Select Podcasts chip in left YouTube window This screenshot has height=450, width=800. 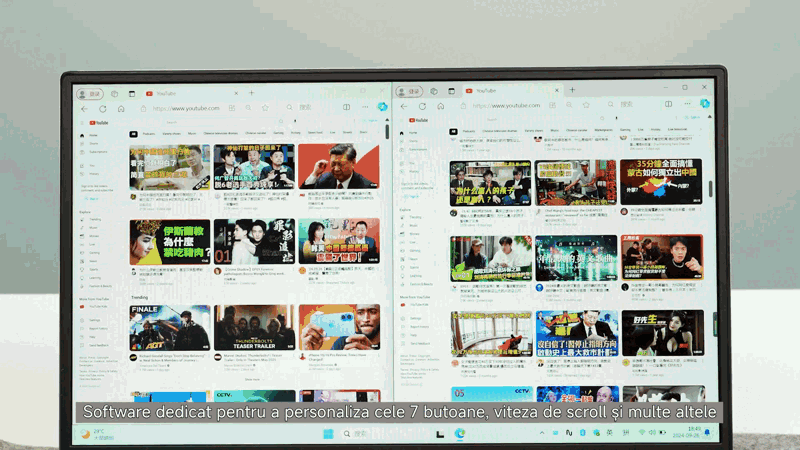148,134
